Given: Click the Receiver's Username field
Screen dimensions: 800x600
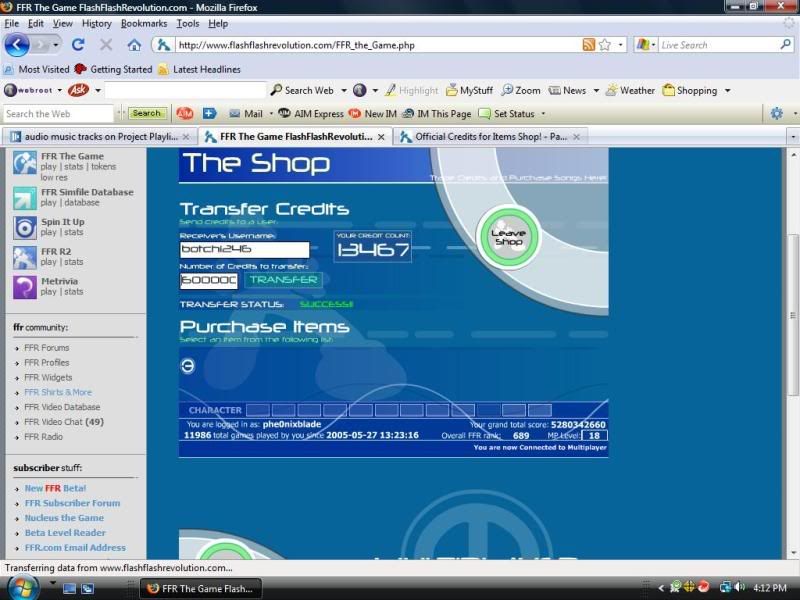Looking at the screenshot, I should 244,249.
